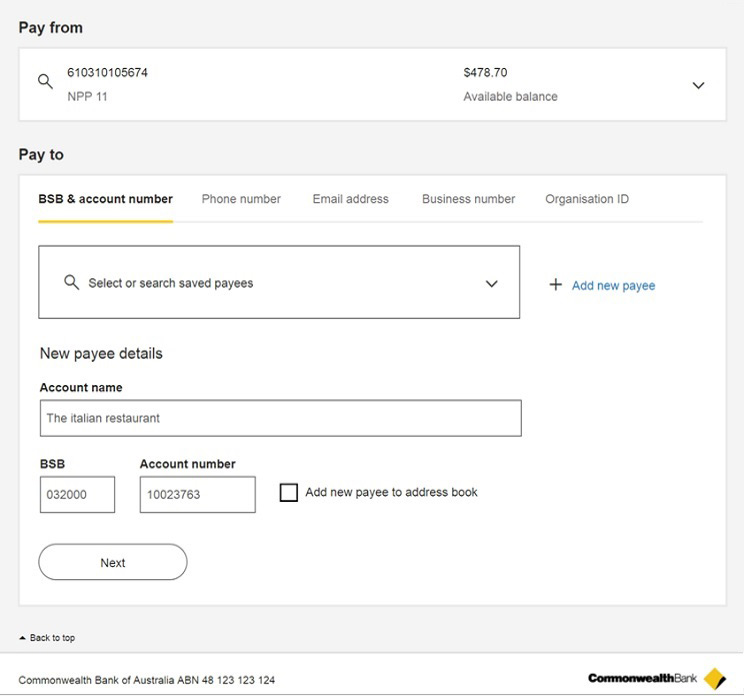
Task: Focus the BSB input field
Action: pyautogui.click(x=77, y=494)
